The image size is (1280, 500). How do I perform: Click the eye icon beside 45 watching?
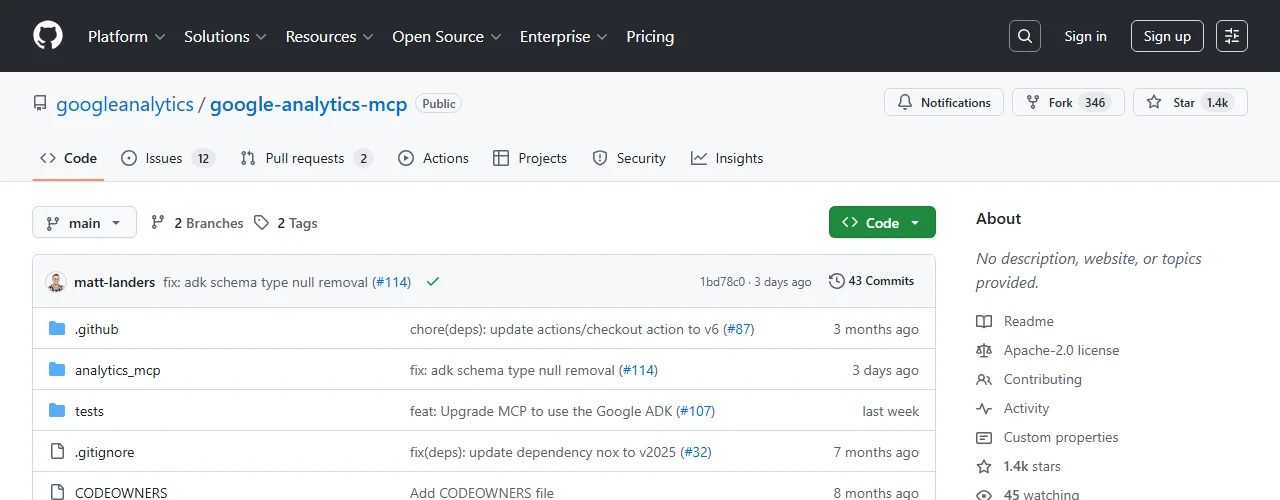tap(984, 494)
